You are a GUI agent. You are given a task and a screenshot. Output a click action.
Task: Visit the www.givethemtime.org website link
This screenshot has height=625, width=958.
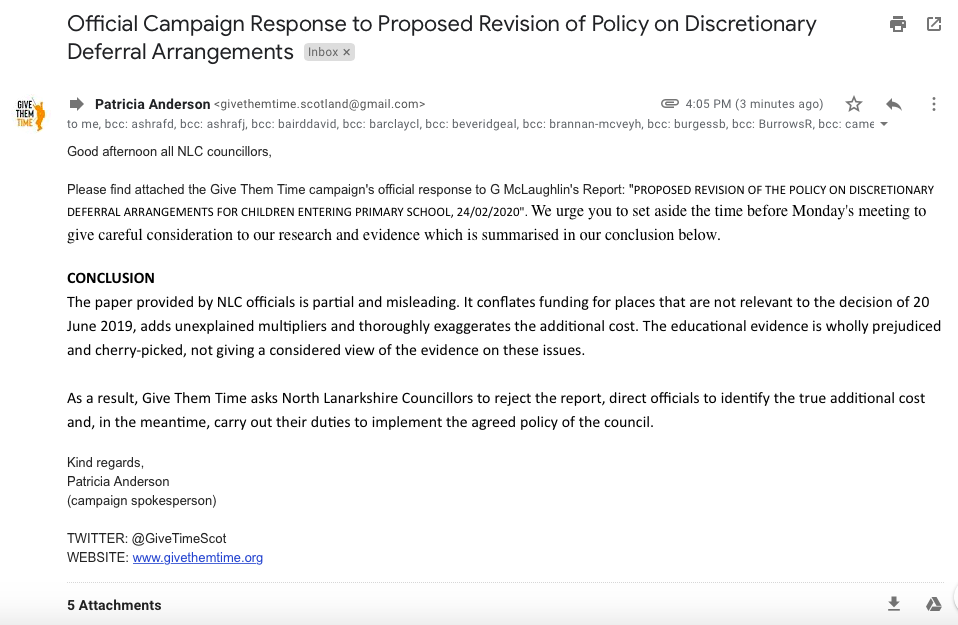coord(197,558)
